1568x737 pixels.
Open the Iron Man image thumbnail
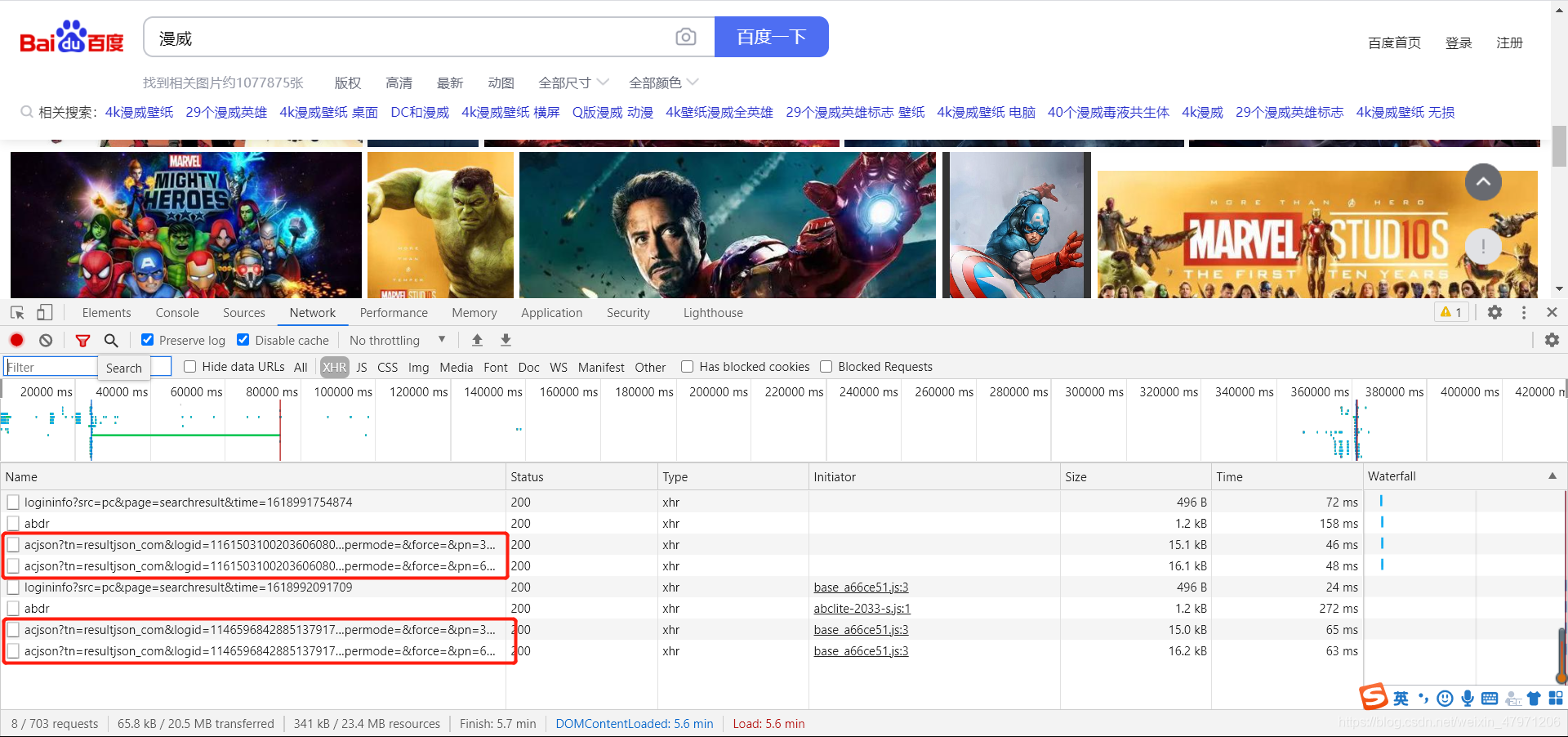pos(728,225)
